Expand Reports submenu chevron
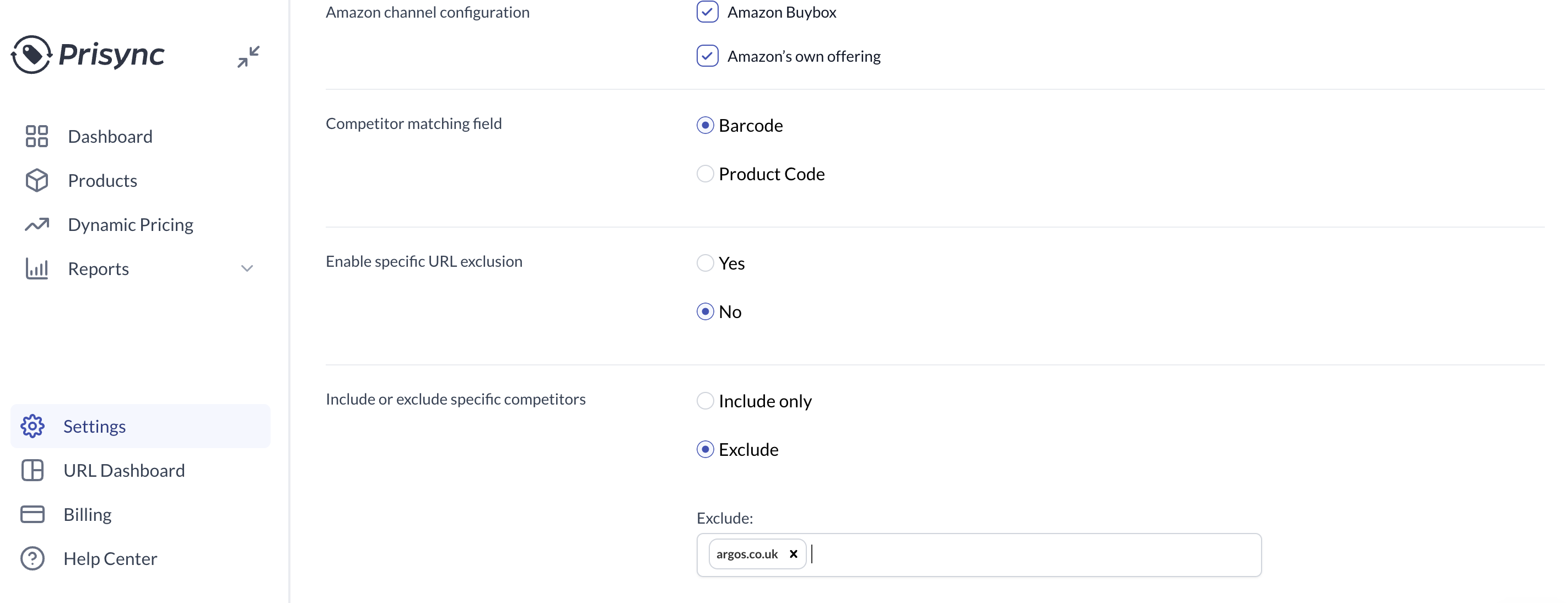 [x=246, y=268]
